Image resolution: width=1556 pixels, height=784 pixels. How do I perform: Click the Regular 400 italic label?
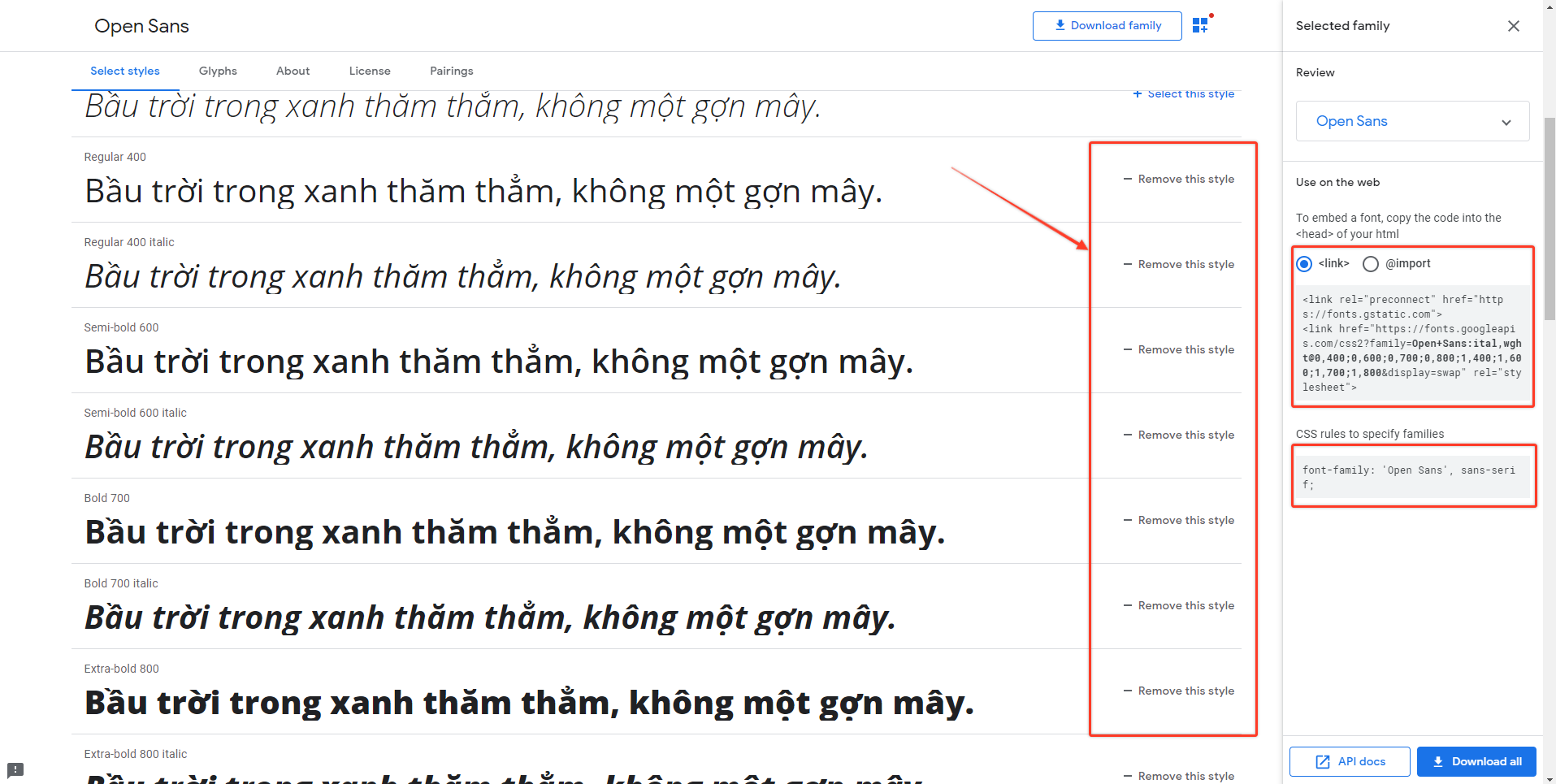pyautogui.click(x=129, y=242)
